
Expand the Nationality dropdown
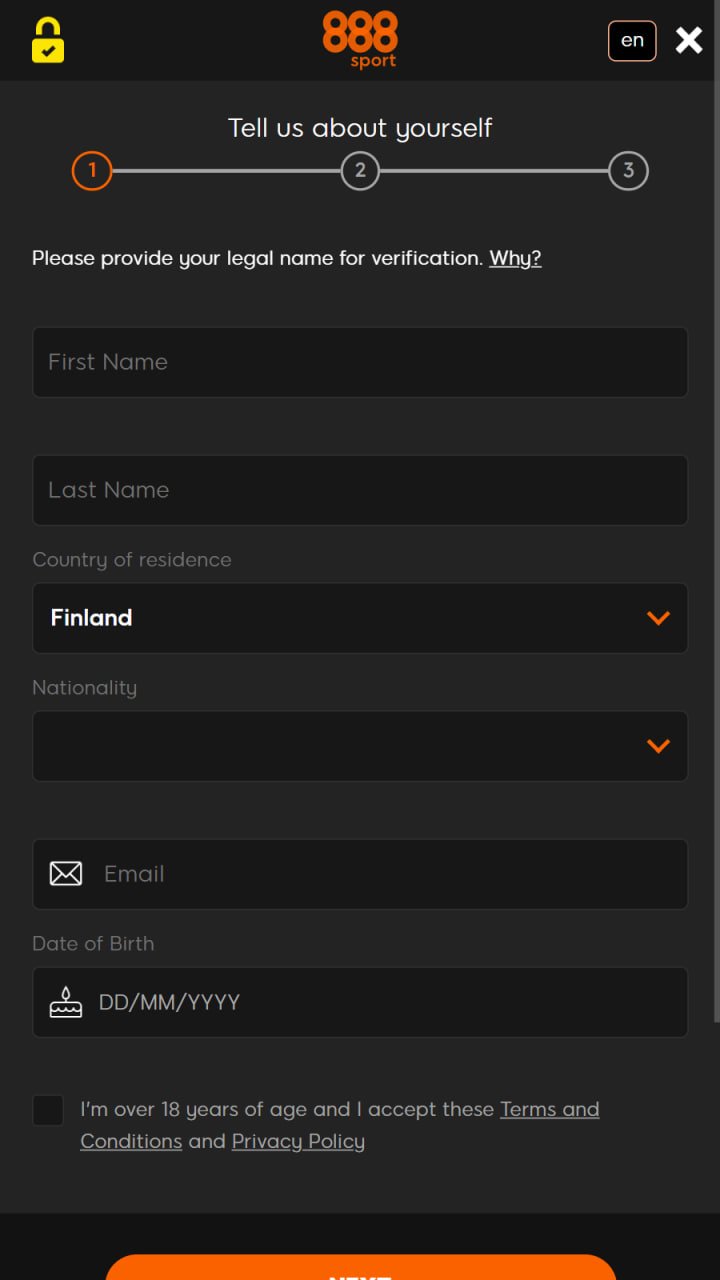pos(360,746)
